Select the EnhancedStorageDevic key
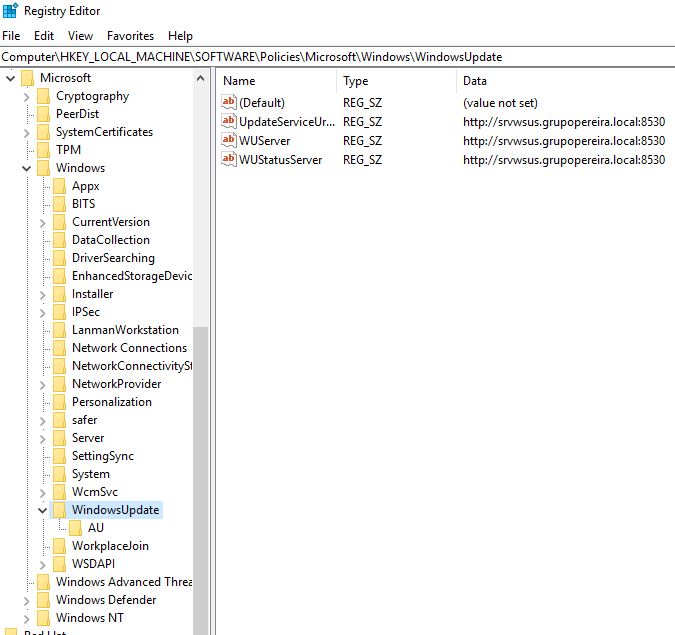Screen dimensions: 675x635 132,276
